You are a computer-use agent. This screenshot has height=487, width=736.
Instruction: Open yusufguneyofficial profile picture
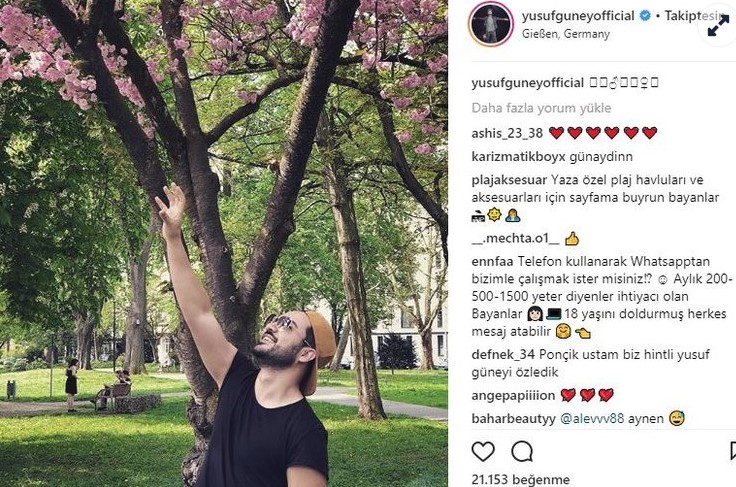(491, 24)
